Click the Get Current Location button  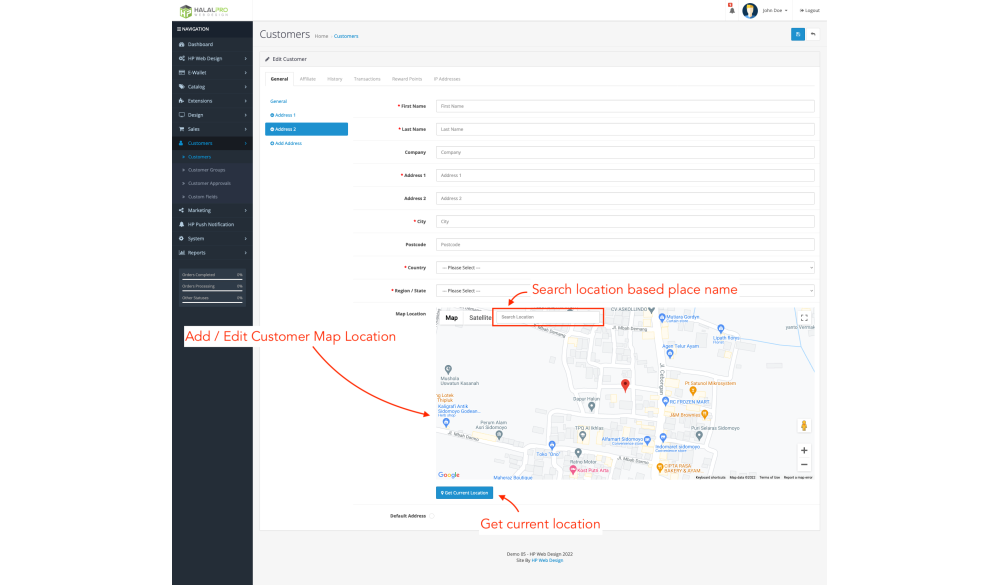coord(464,493)
